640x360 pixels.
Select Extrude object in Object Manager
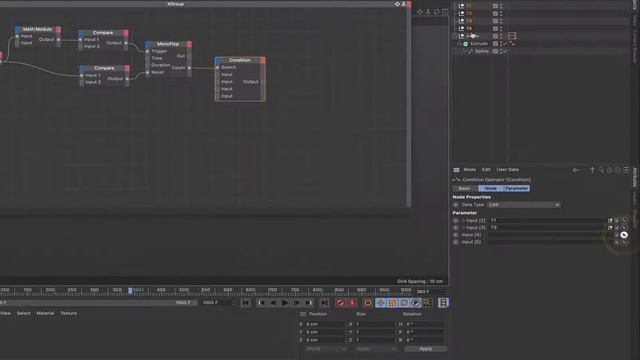[479, 44]
